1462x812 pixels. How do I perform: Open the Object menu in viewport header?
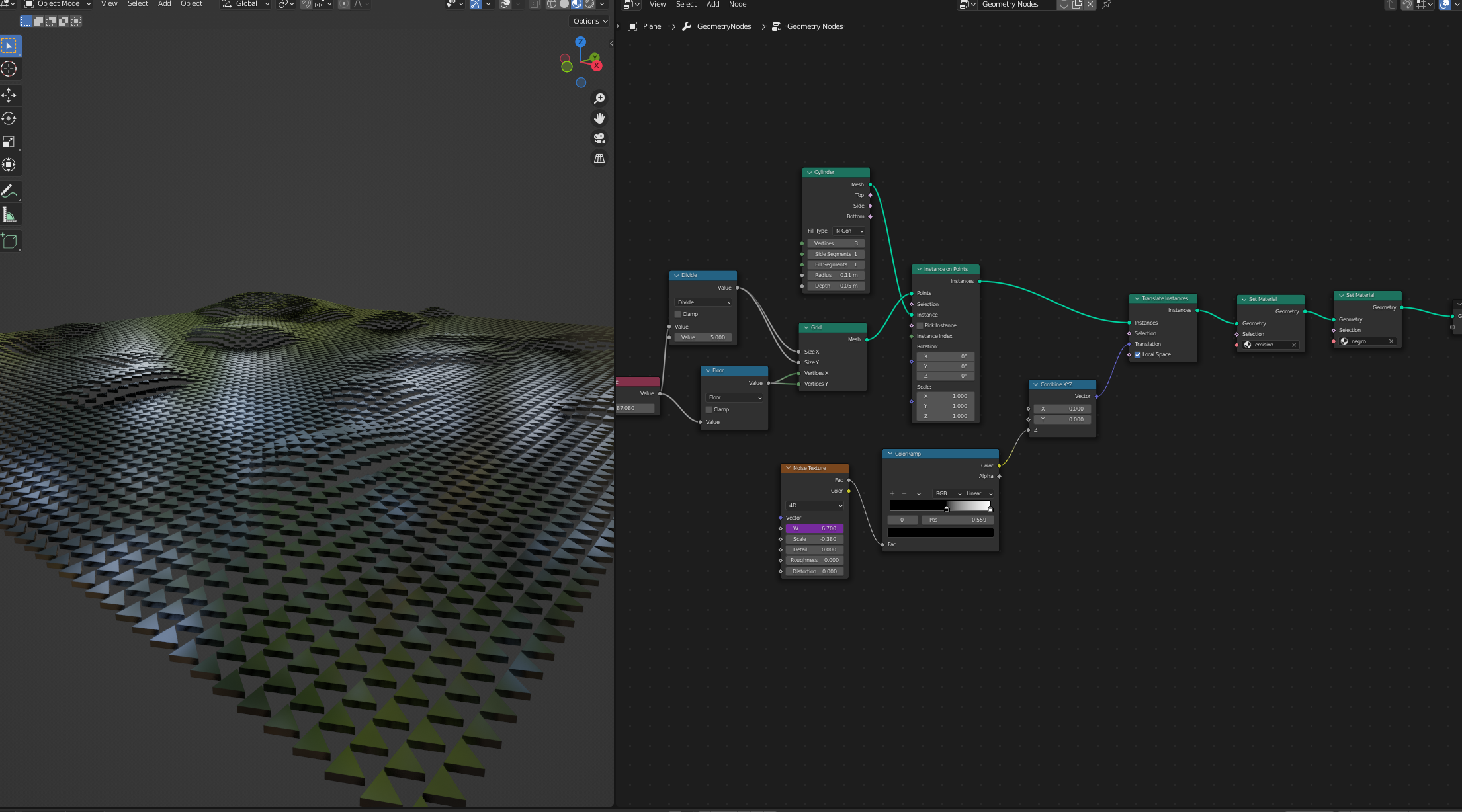(191, 4)
